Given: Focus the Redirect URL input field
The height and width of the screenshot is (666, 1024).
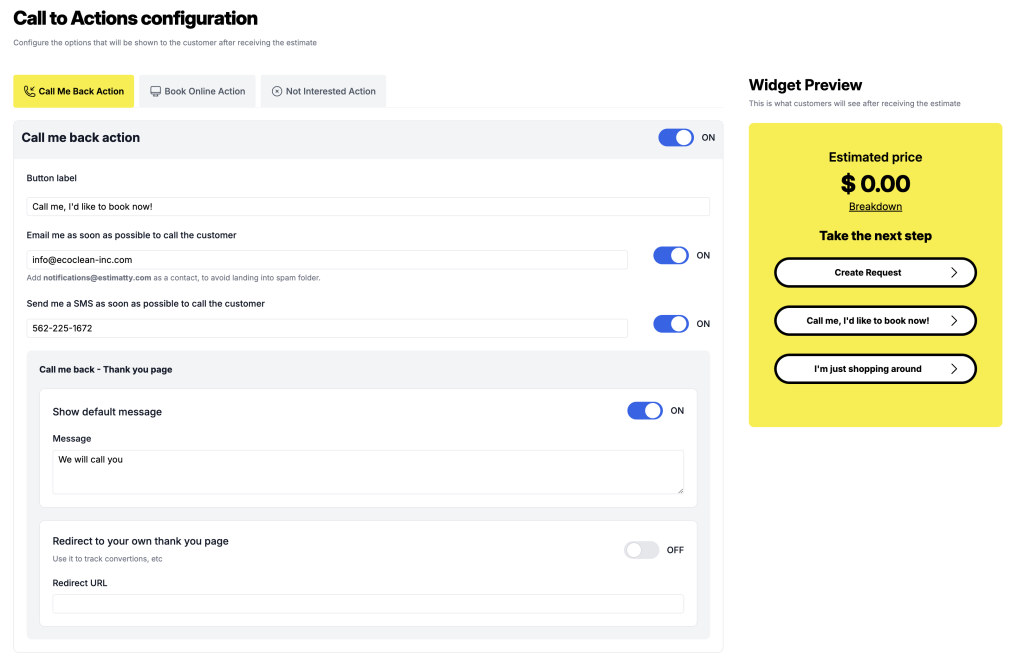Looking at the screenshot, I should [x=368, y=603].
